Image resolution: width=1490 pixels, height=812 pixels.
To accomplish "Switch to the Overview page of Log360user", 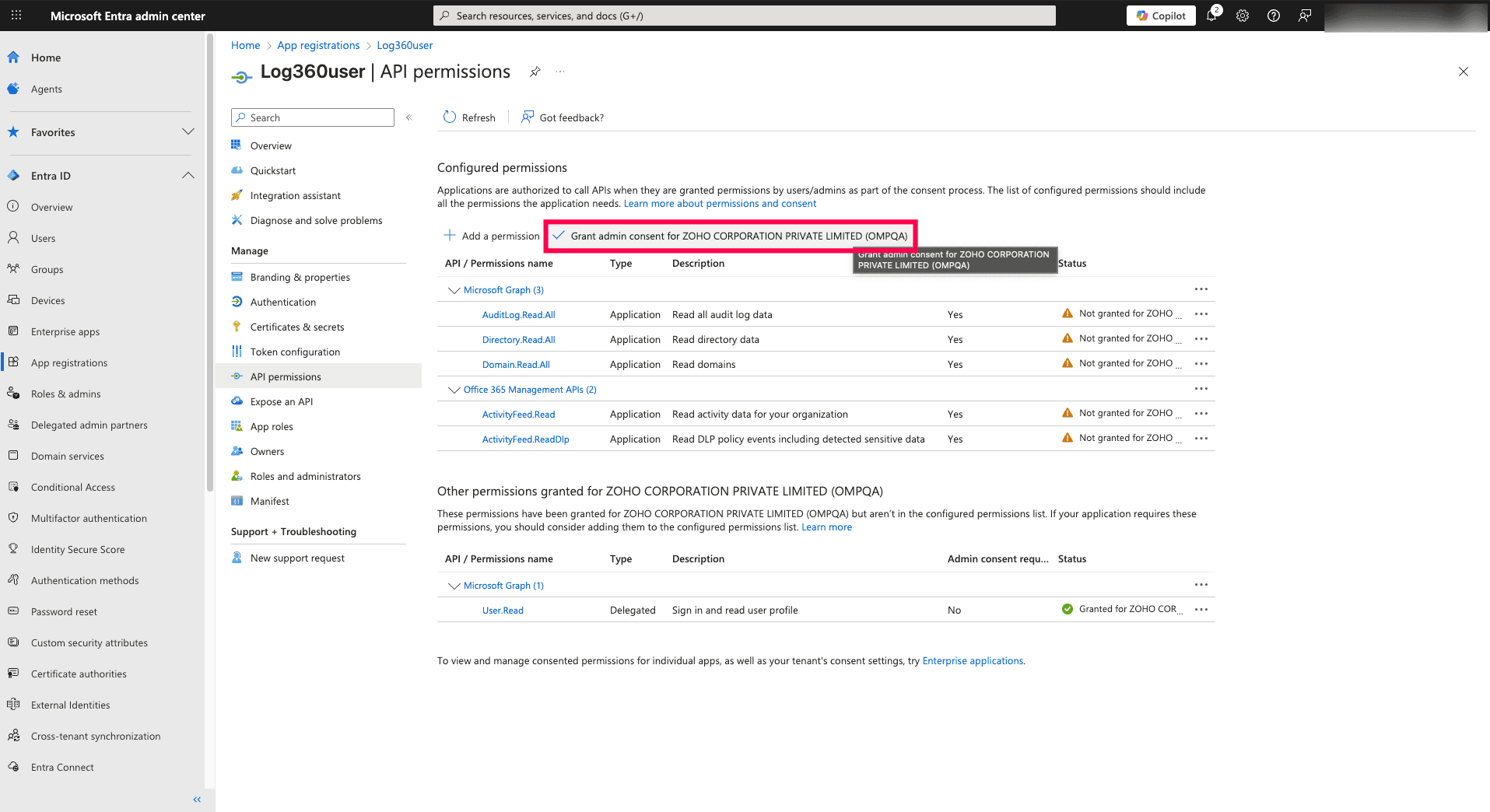I will click(271, 145).
